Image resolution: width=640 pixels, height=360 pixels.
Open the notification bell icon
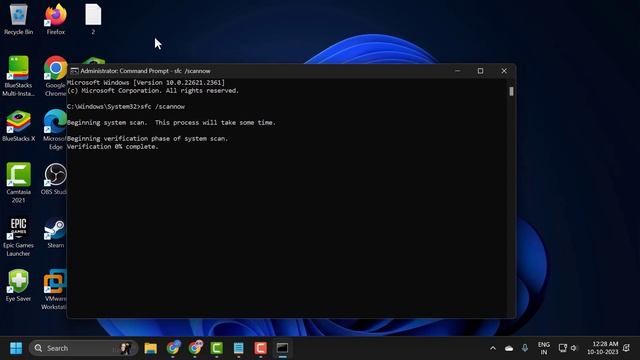627,348
